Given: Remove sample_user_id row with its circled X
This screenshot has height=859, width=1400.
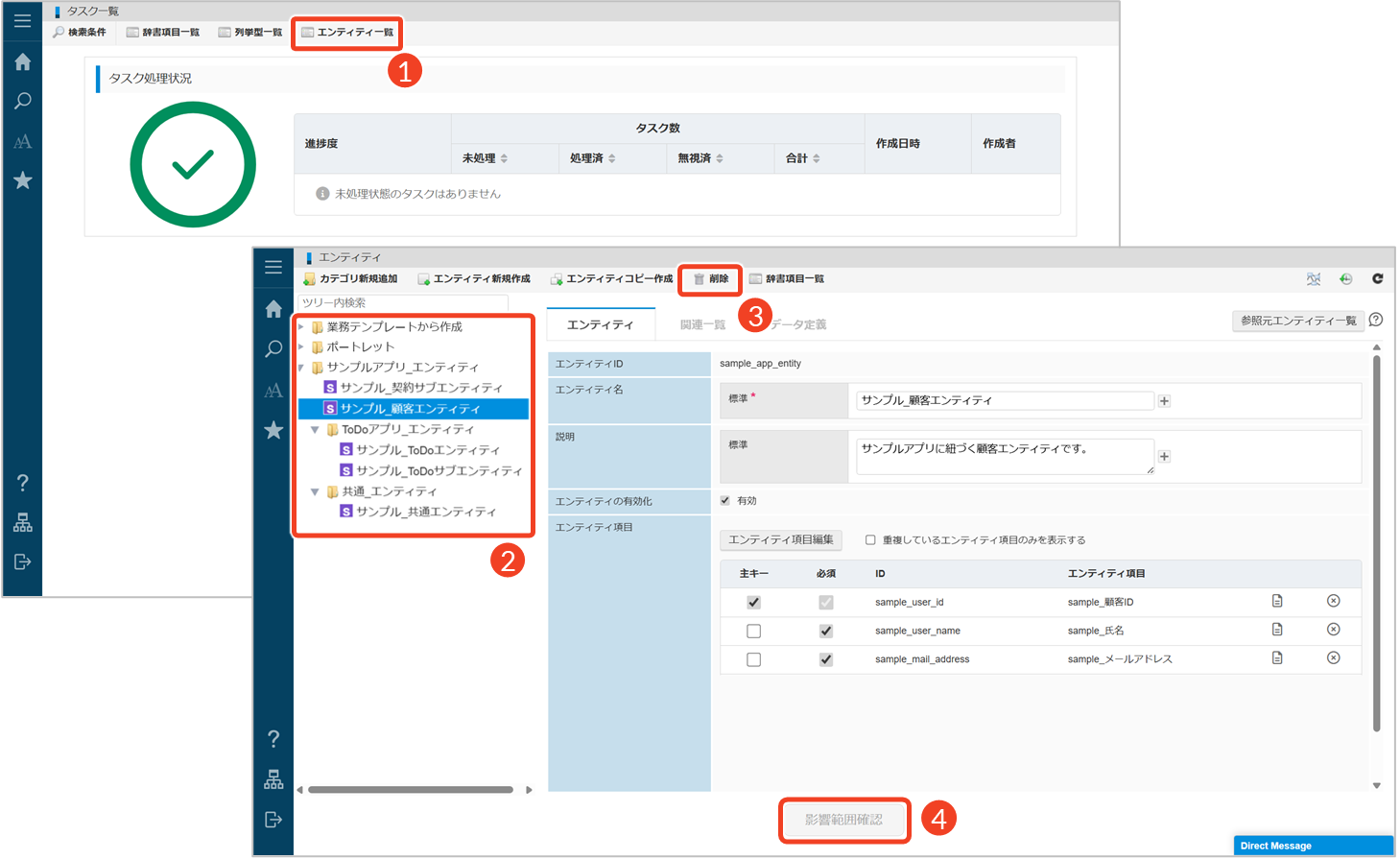Looking at the screenshot, I should point(1333,601).
